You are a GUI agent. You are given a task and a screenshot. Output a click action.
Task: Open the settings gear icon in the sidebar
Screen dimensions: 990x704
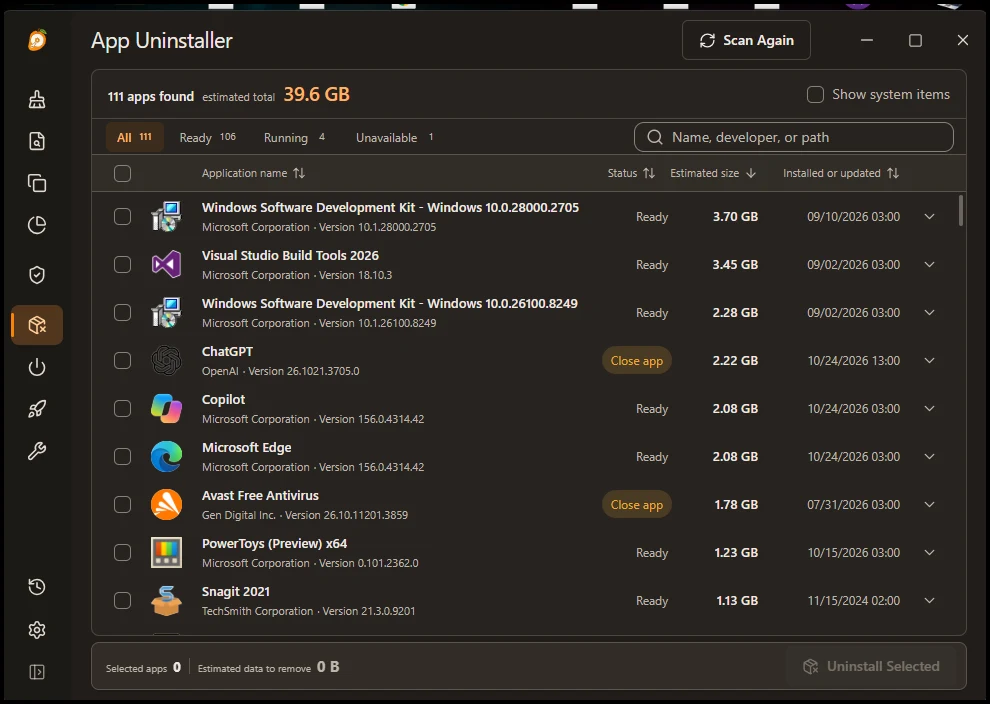[37, 629]
